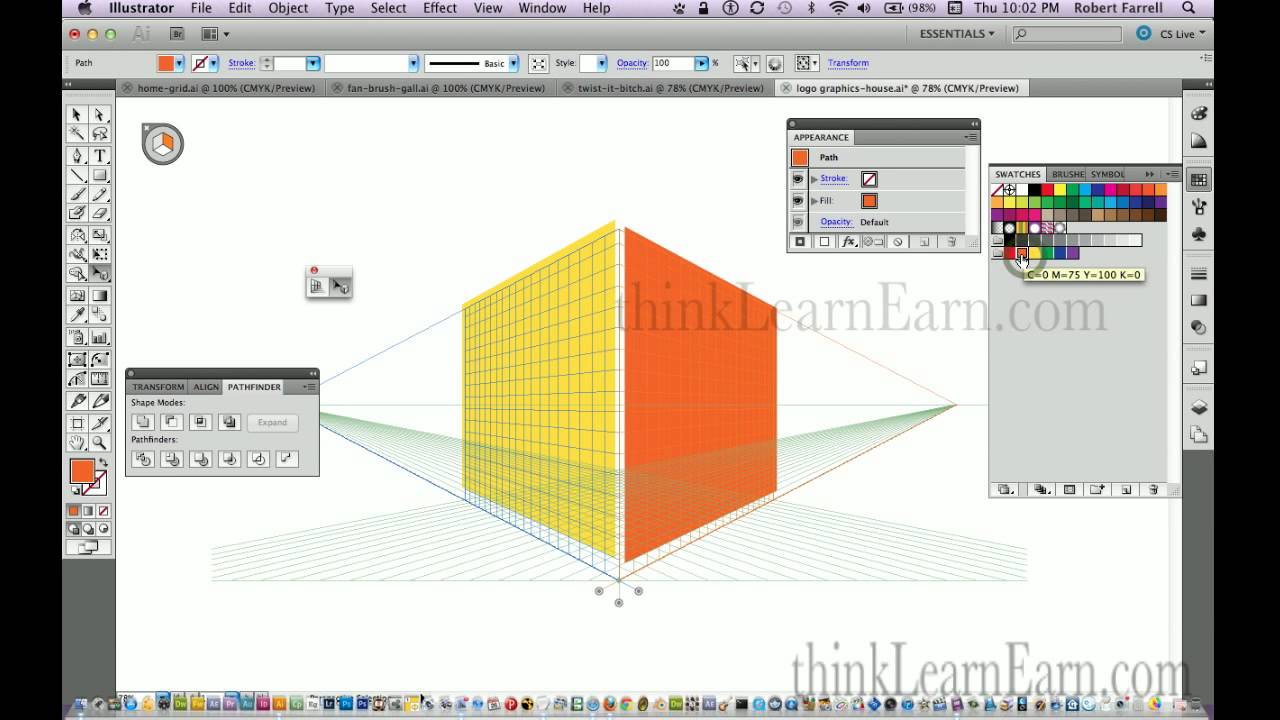Choose the Unite shape mode in Pathfinder

pyautogui.click(x=143, y=422)
